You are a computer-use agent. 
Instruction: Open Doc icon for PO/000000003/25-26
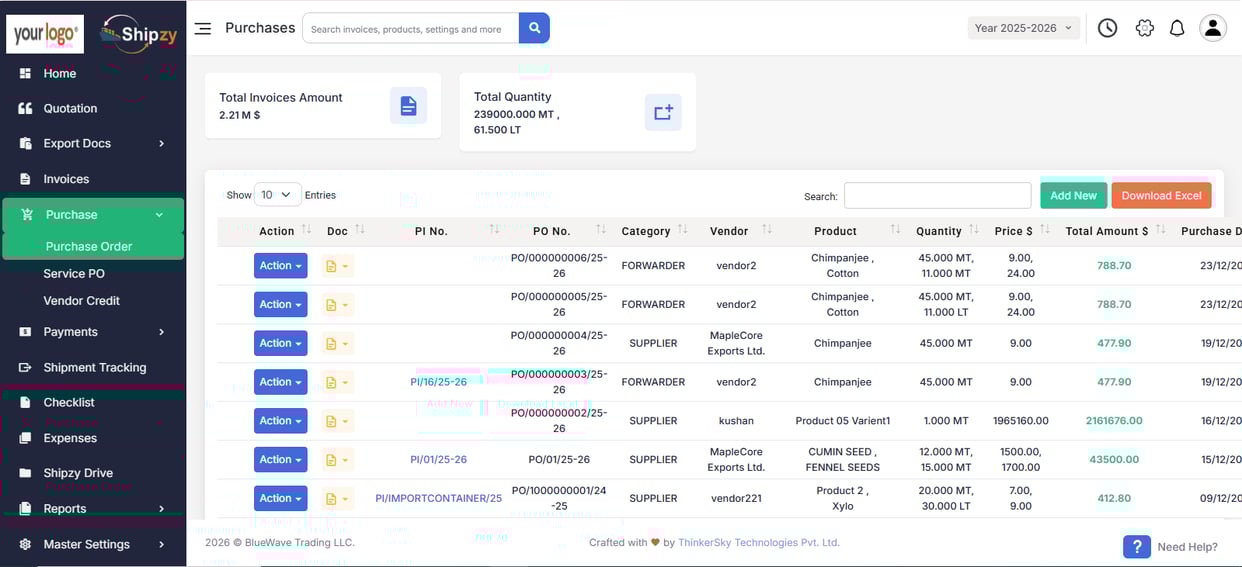click(338, 382)
